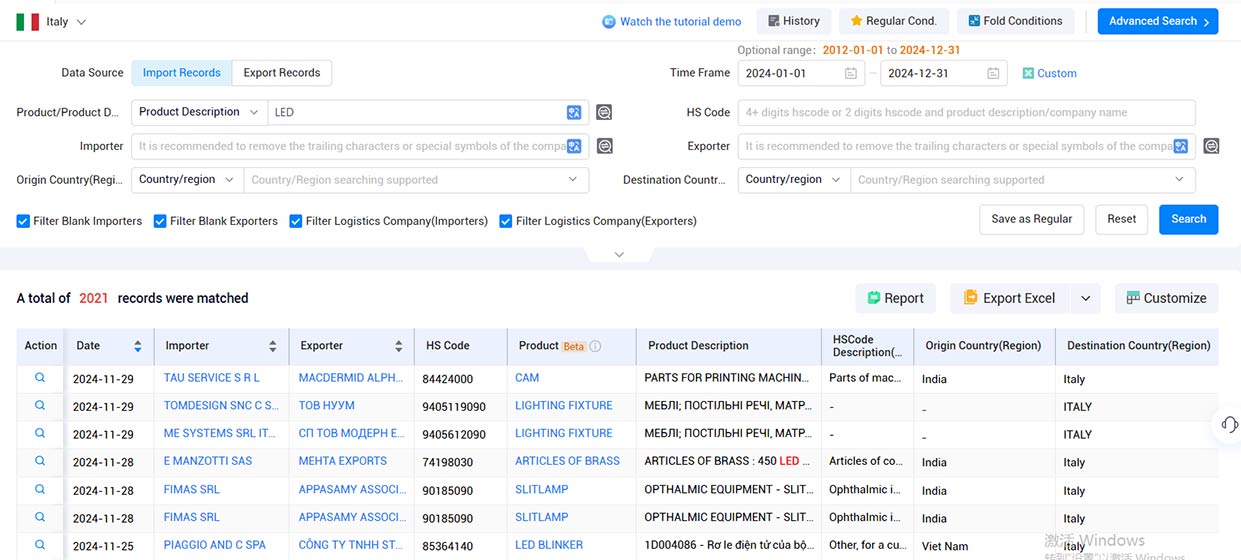Screen dimensions: 1241x560
Task: Open the History panel
Action: coord(794,21)
